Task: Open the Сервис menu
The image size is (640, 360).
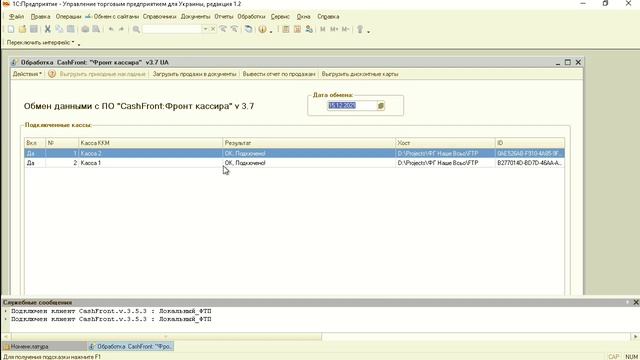Action: coord(280,17)
